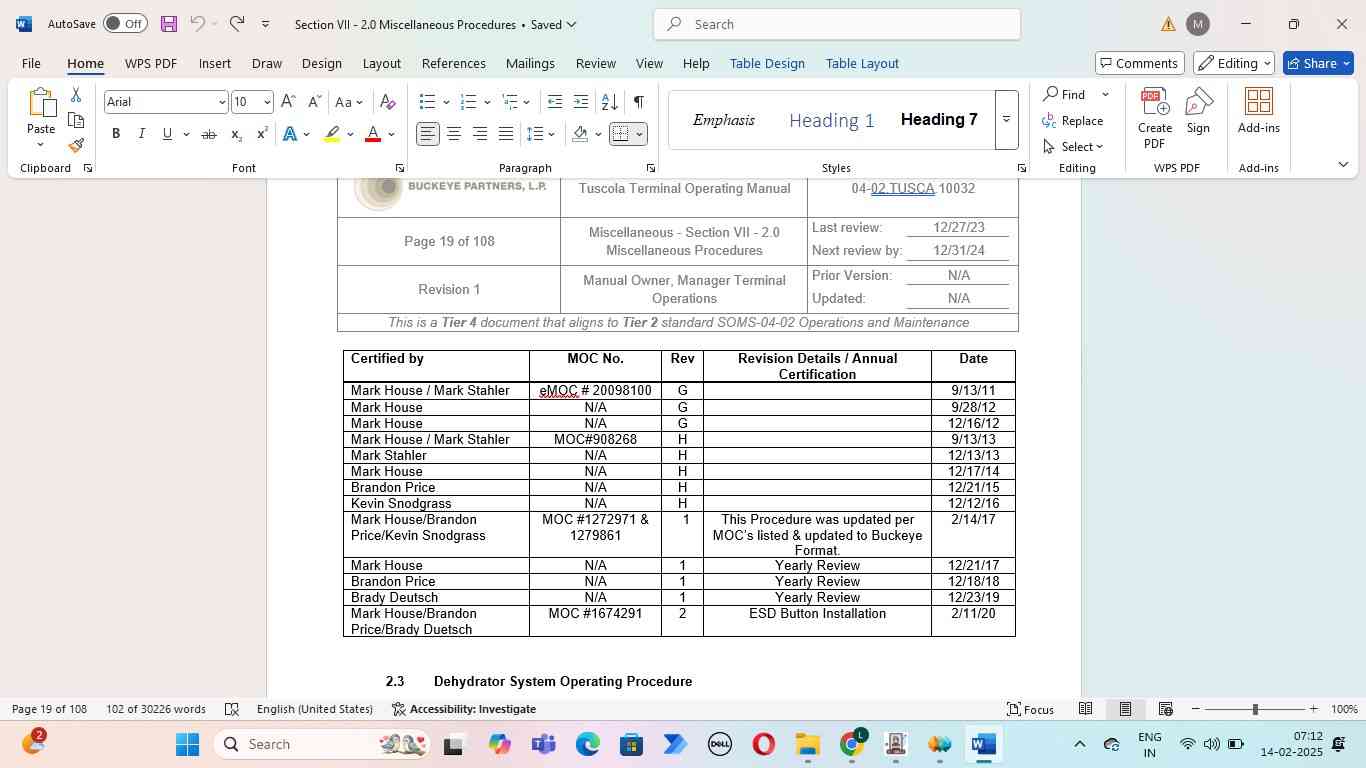Click the Save icon in title bar
1366x768 pixels.
168,24
